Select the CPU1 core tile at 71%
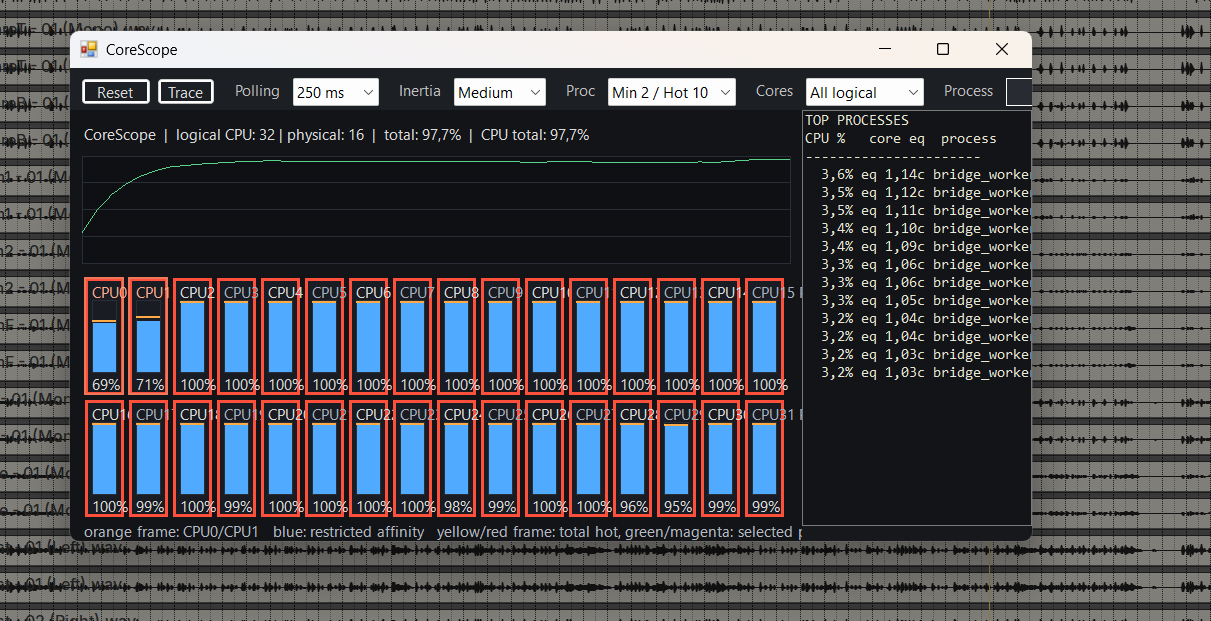The image size is (1211, 621). pyautogui.click(x=149, y=336)
